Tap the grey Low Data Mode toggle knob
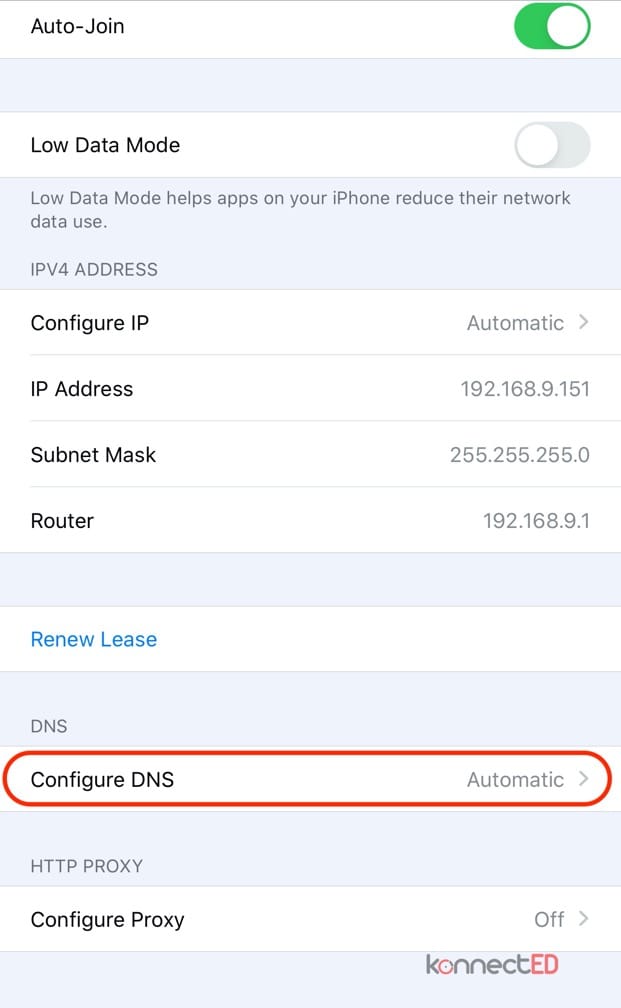This screenshot has width=621, height=1008. pyautogui.click(x=535, y=145)
